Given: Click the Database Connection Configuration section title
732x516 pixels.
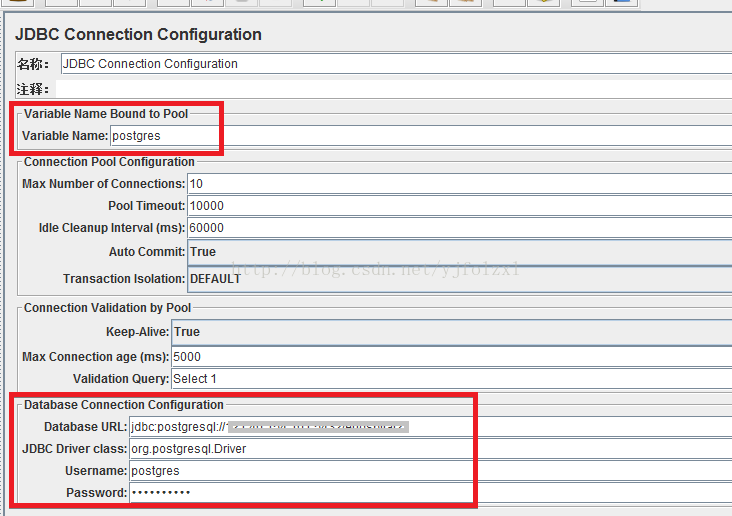Looking at the screenshot, I should click(x=124, y=404).
